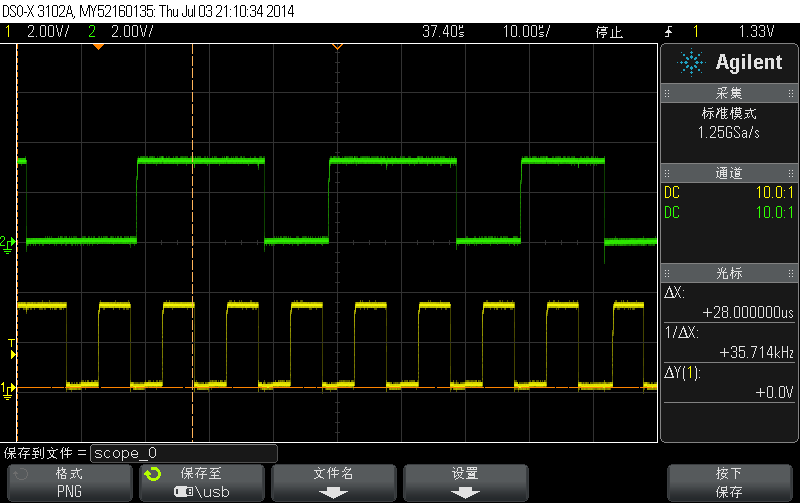800x503 pixels.
Task: Click the USB drive icon in Save To
Action: [184, 491]
